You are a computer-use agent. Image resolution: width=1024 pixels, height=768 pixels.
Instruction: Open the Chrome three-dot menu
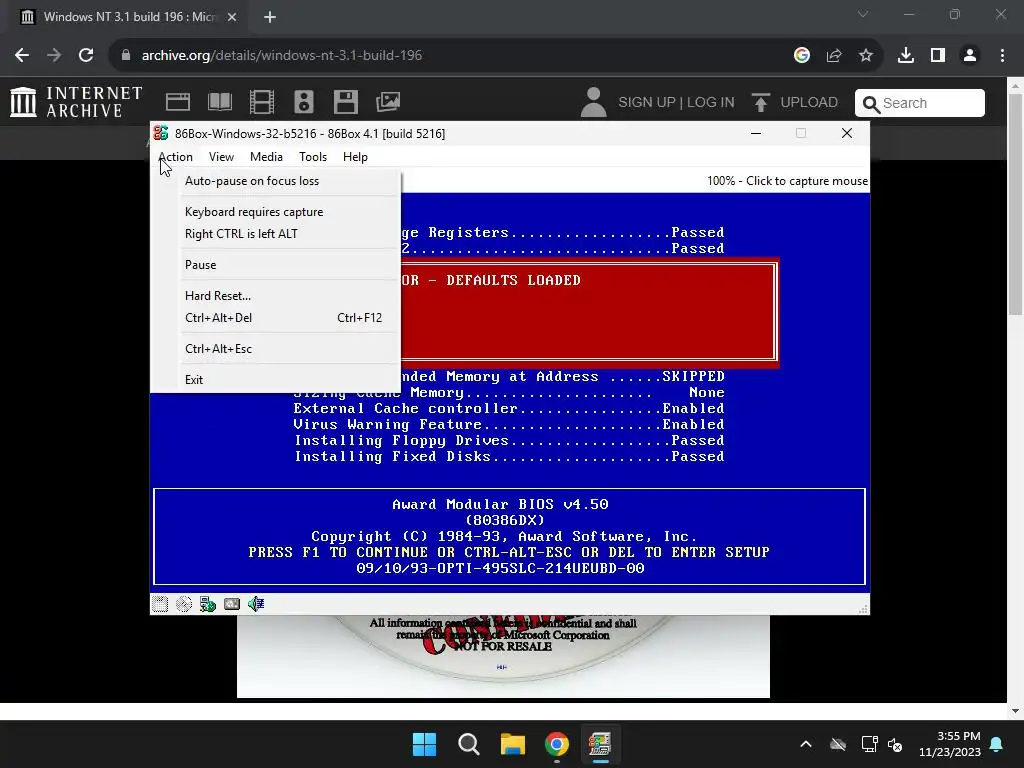[x=1002, y=56]
